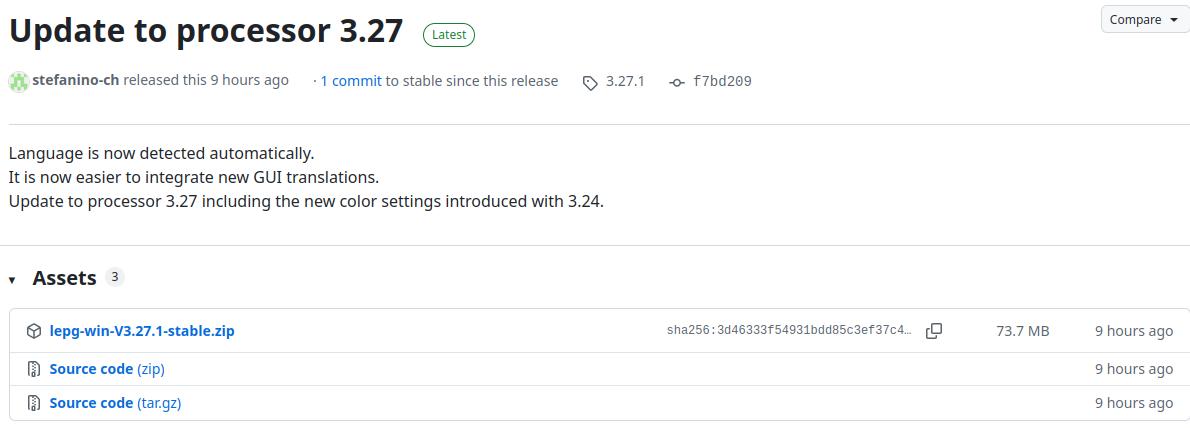Click the Latest release badge
This screenshot has height=428, width=1190.
[449, 34]
